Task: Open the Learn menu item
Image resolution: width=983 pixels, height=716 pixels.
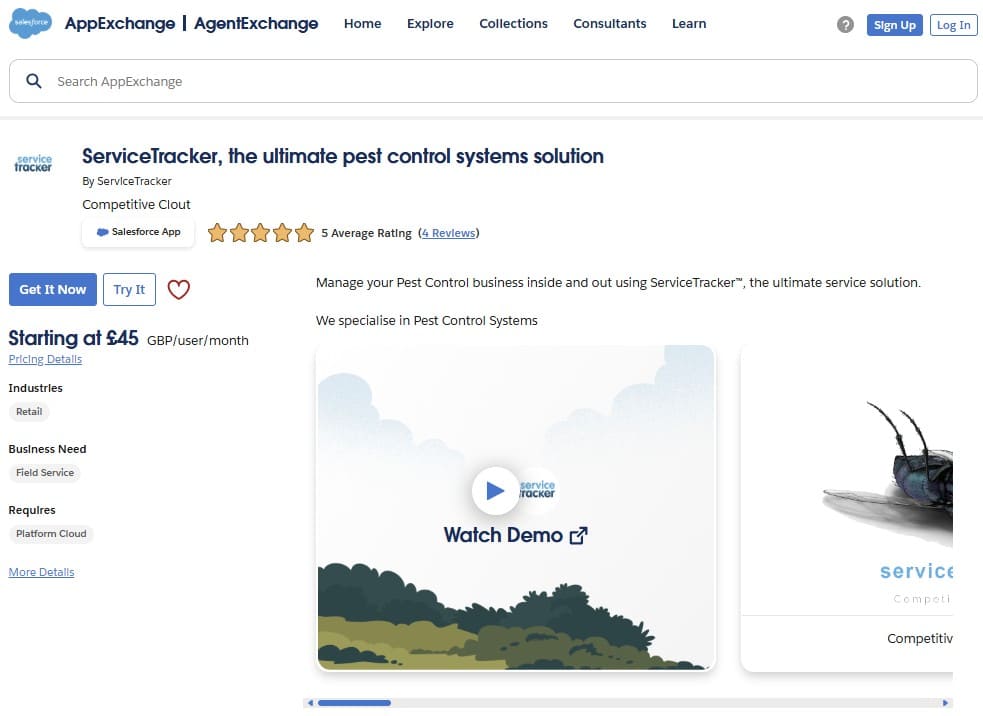Action: click(x=689, y=23)
